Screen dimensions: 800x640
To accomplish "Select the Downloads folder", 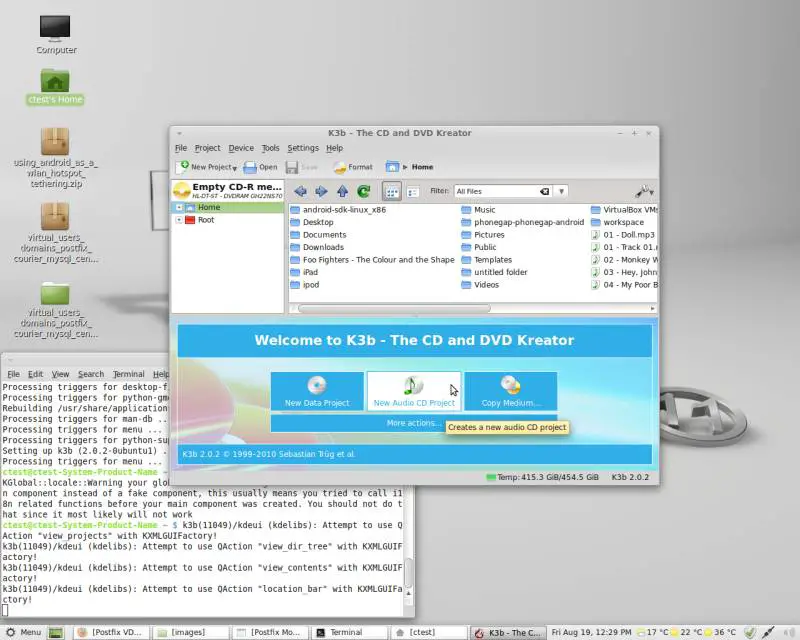I will tap(317, 248).
